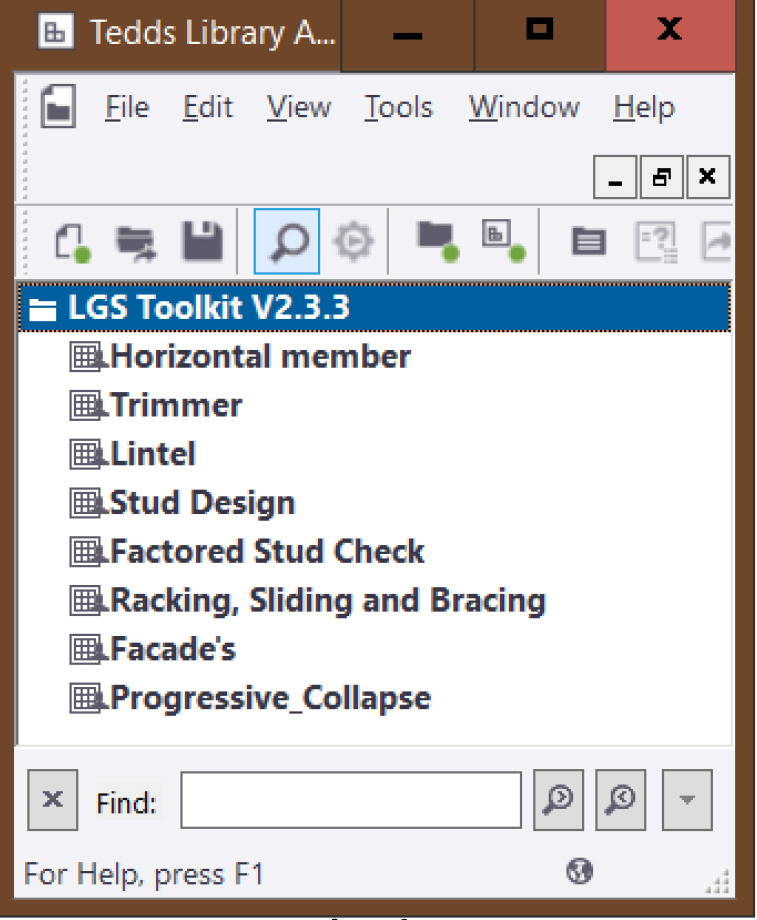Open the Window menu
The width and height of the screenshot is (757, 920).
point(523,108)
